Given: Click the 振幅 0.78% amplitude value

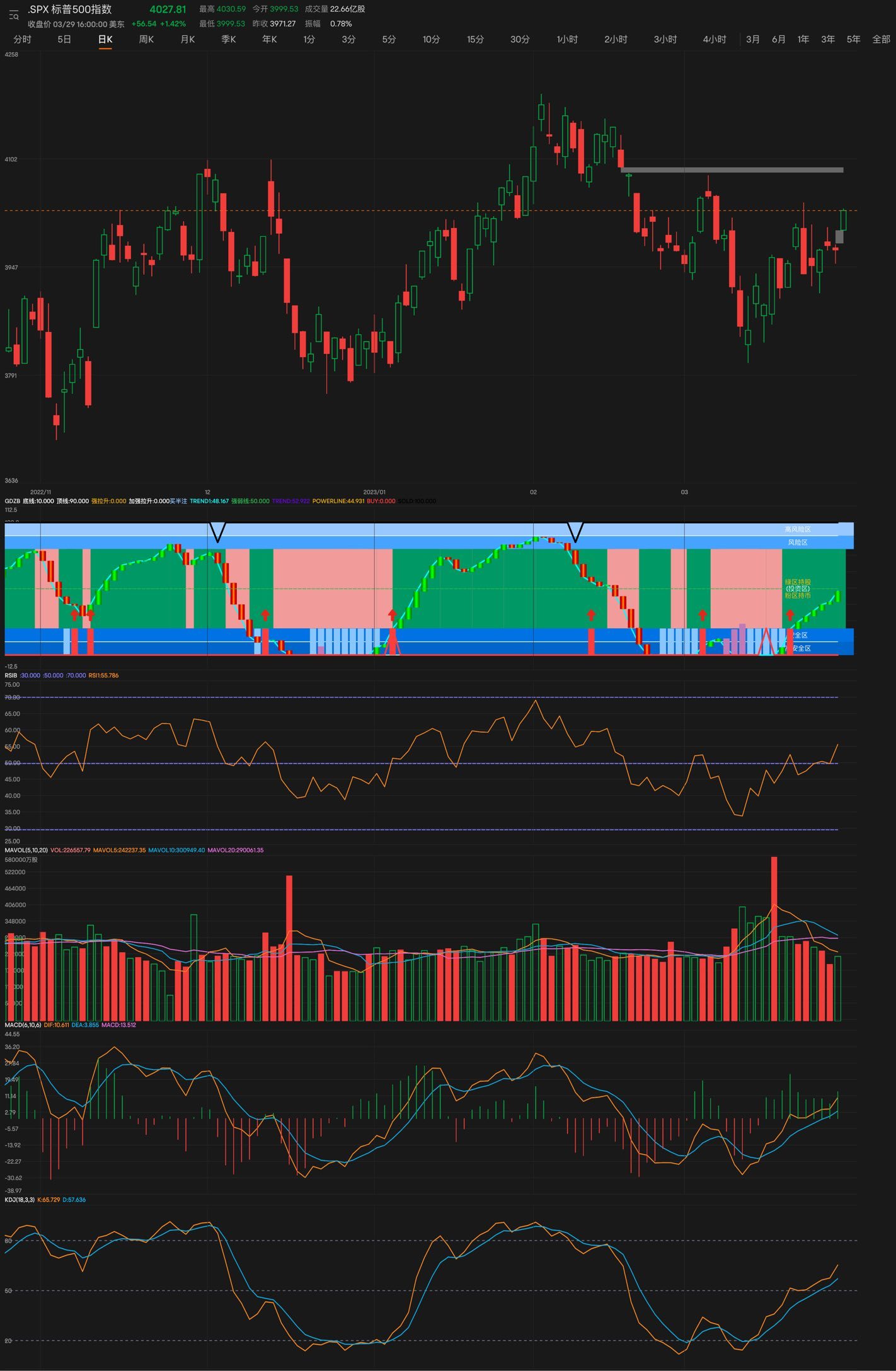Looking at the screenshot, I should point(328,24).
